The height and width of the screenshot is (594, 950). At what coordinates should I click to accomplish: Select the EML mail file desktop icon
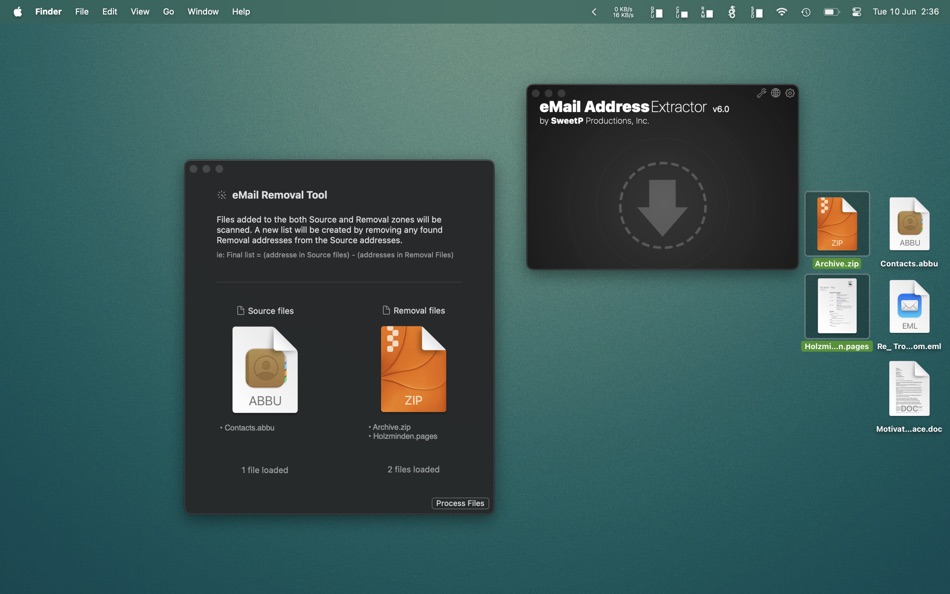click(909, 306)
